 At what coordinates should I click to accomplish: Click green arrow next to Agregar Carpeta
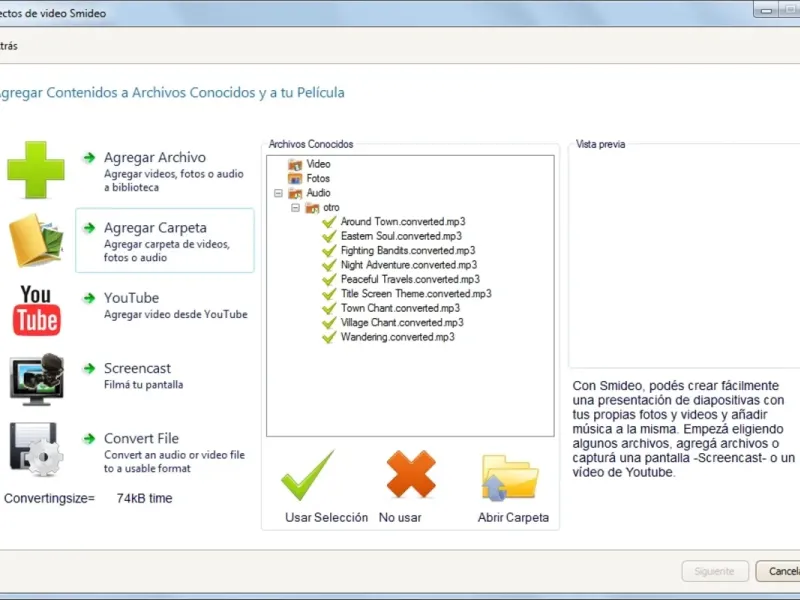pos(89,228)
